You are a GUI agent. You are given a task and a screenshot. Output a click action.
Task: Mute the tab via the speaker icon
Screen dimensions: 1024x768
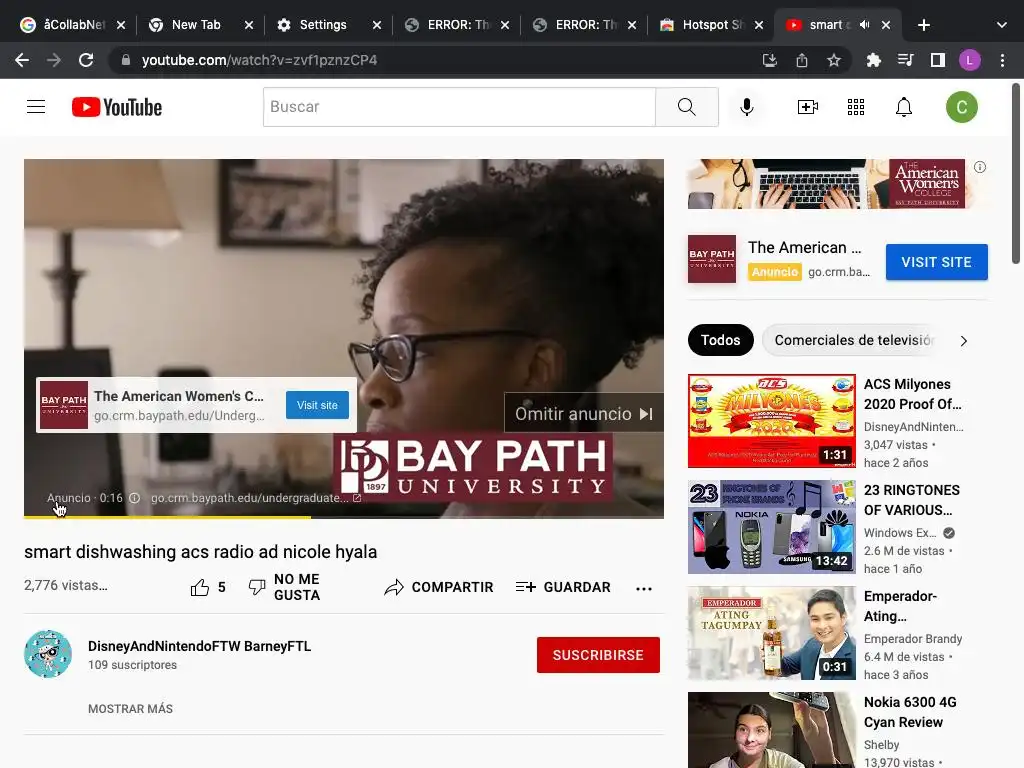(865, 25)
